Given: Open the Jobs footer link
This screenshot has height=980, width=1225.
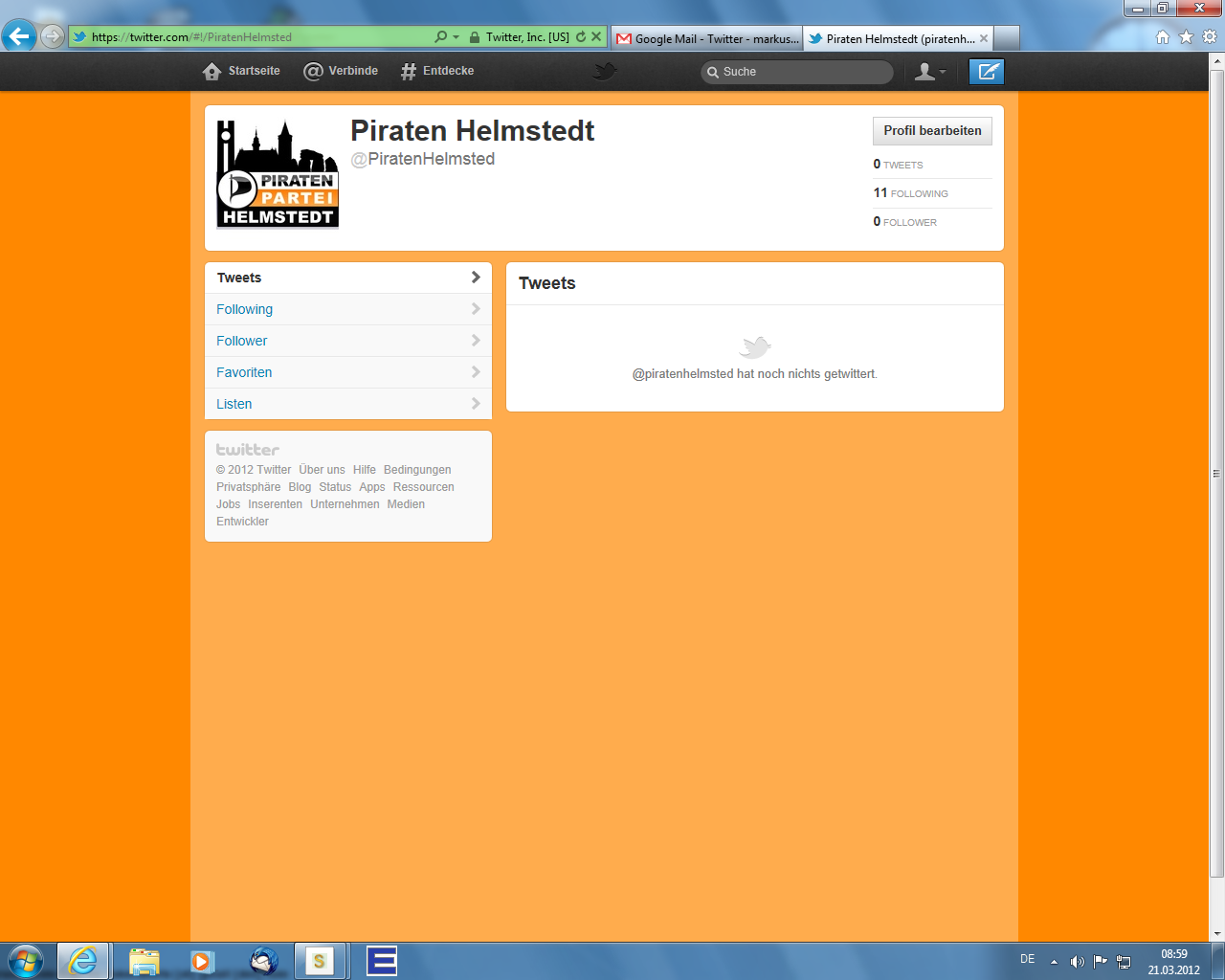Looking at the screenshot, I should click(229, 504).
